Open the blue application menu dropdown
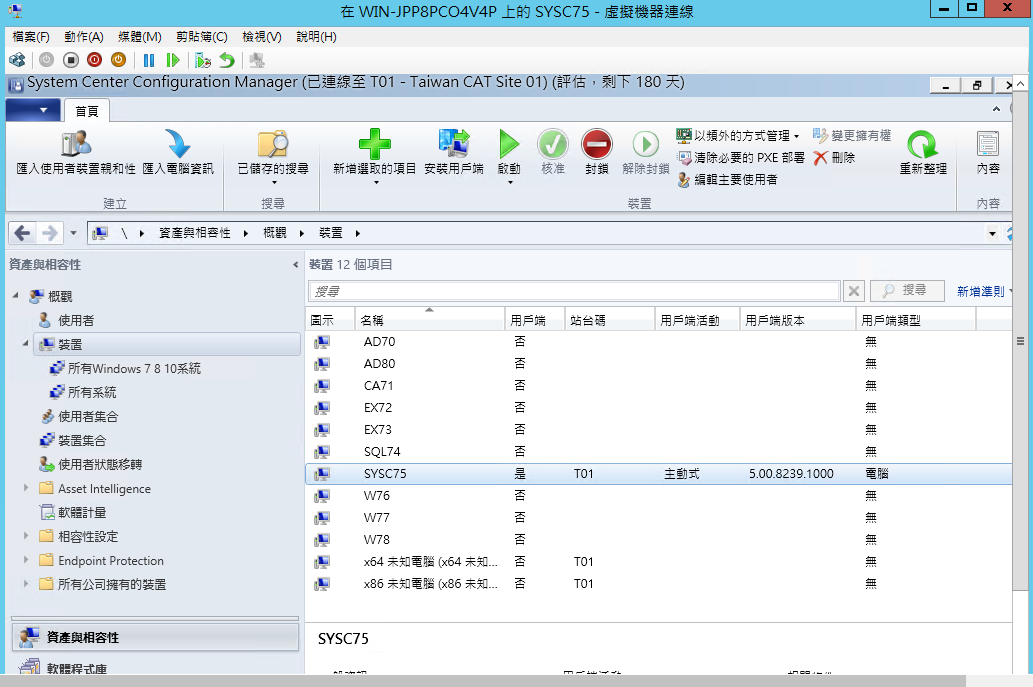The height and width of the screenshot is (687, 1033). (x=33, y=110)
